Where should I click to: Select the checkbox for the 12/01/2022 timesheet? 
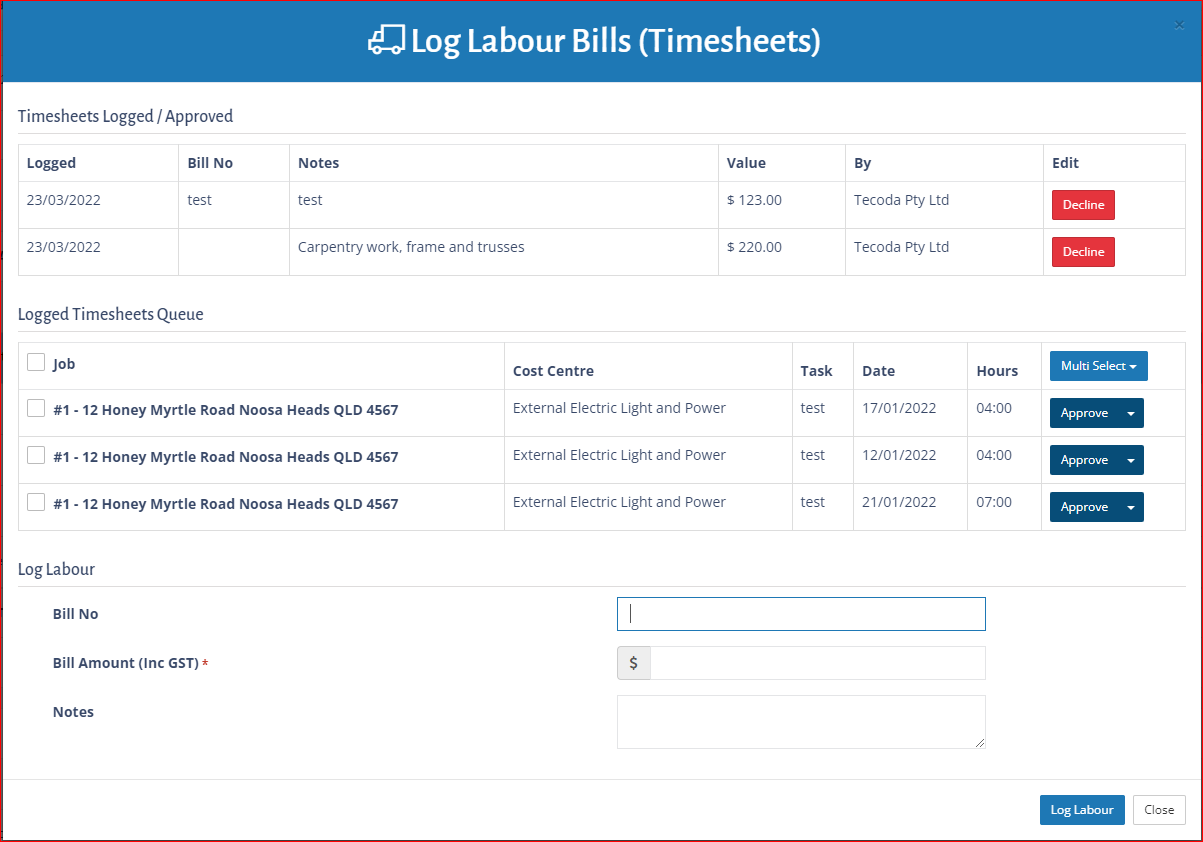tap(36, 455)
